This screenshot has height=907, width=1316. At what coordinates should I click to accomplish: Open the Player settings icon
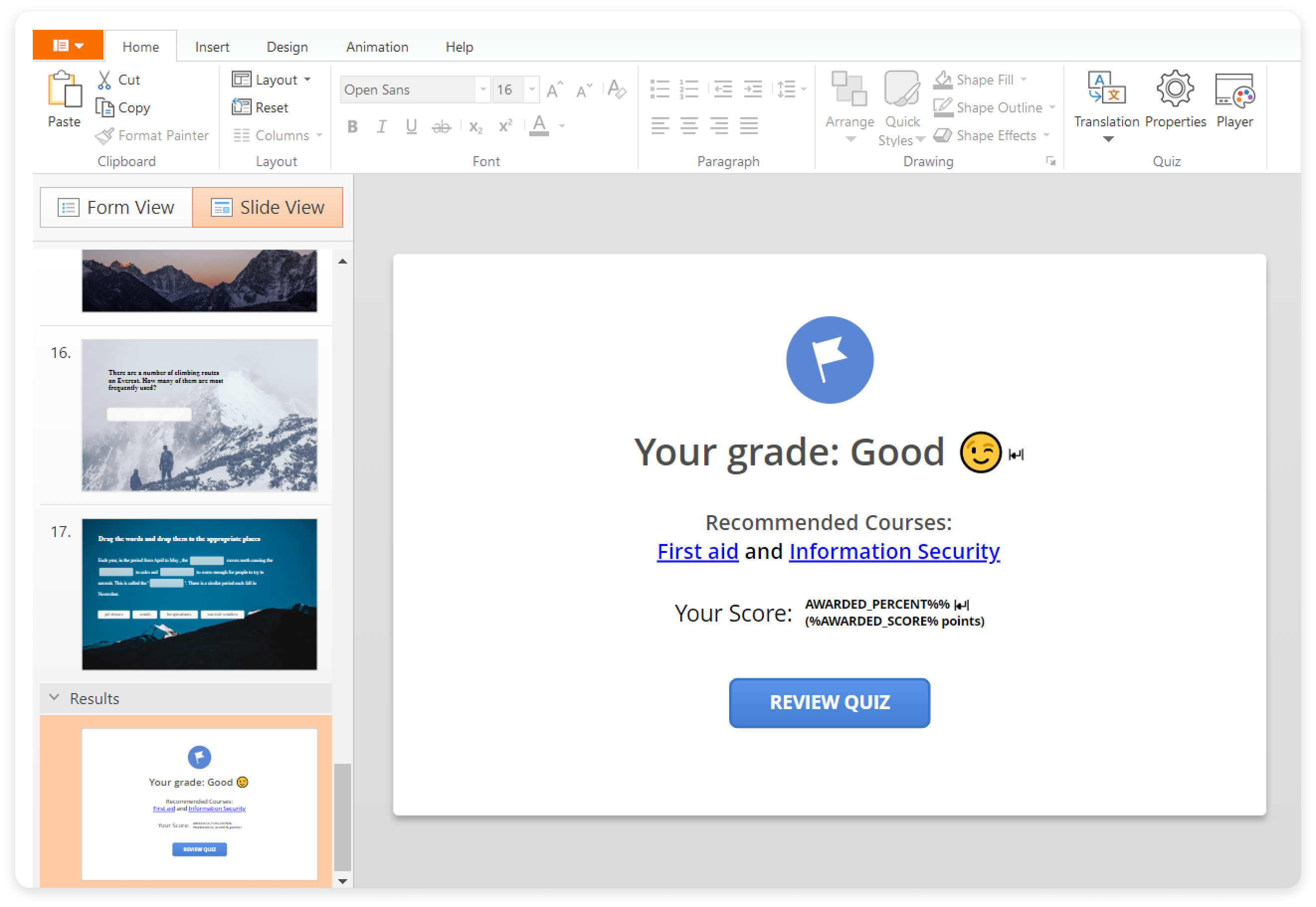click(1234, 90)
